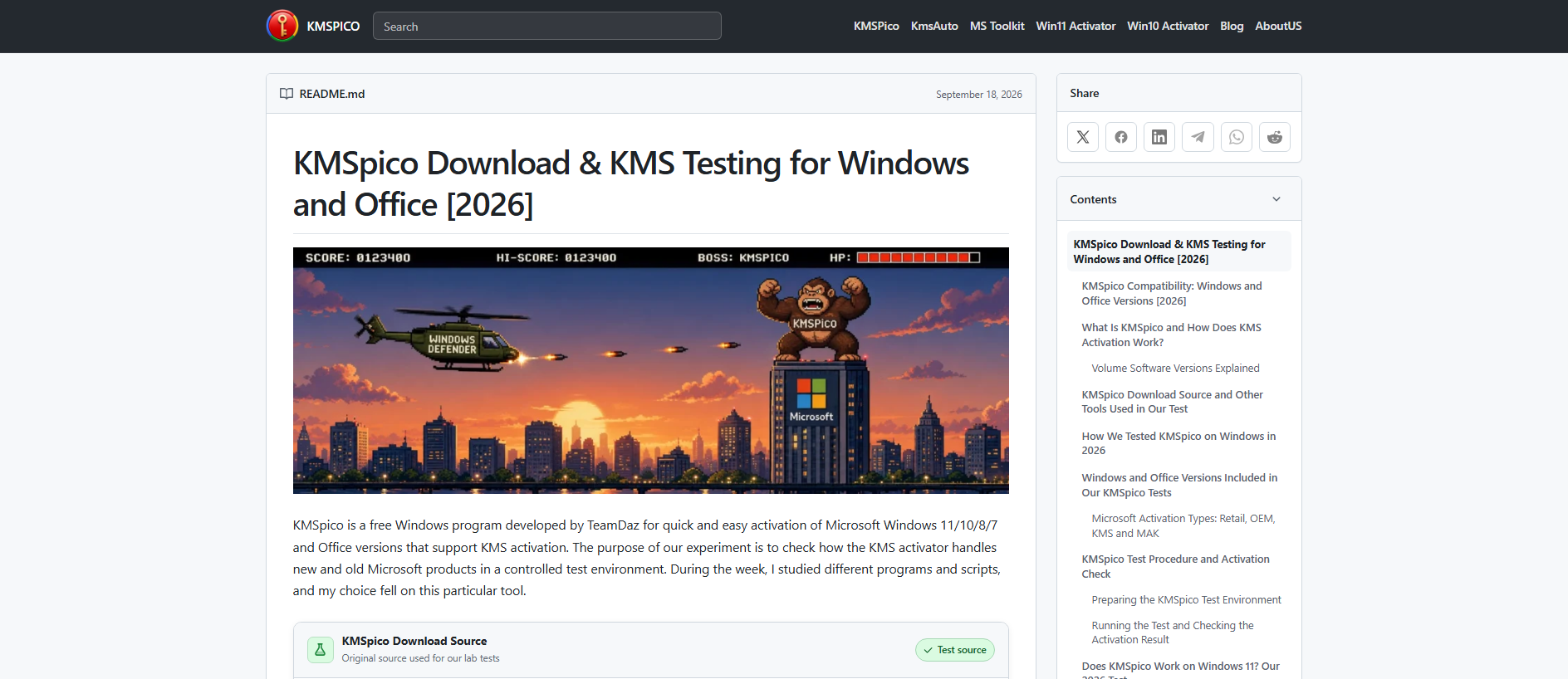
Task: Click the README.md book icon
Action: coord(287,94)
